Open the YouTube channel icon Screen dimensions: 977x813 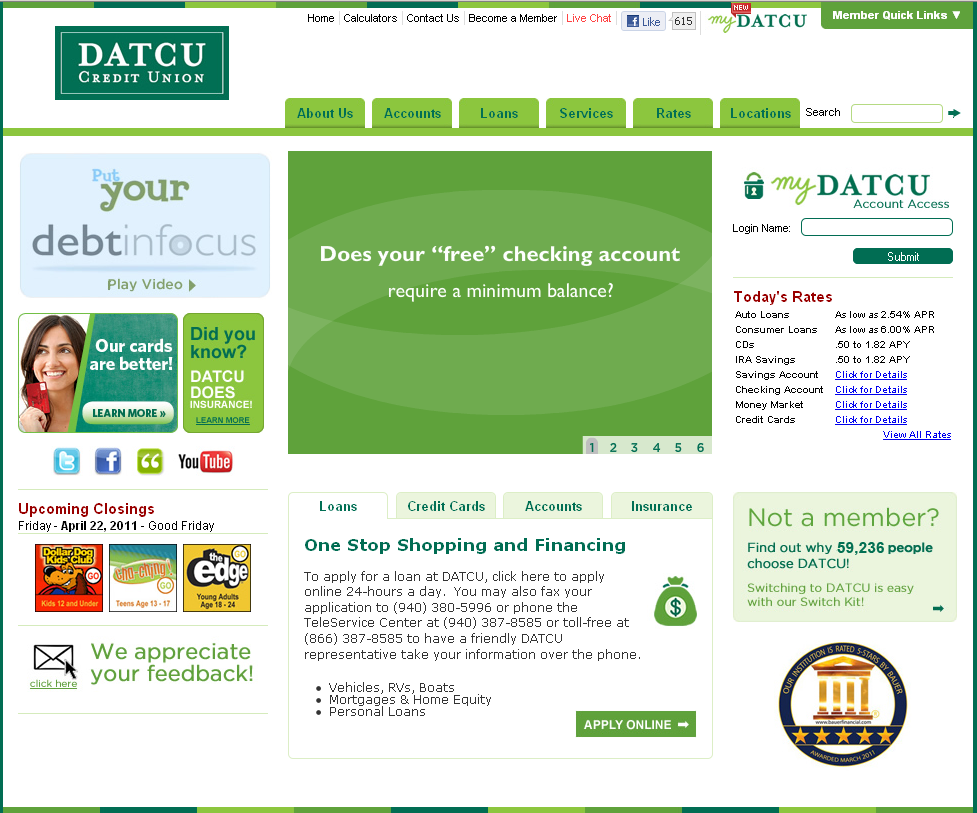point(205,462)
